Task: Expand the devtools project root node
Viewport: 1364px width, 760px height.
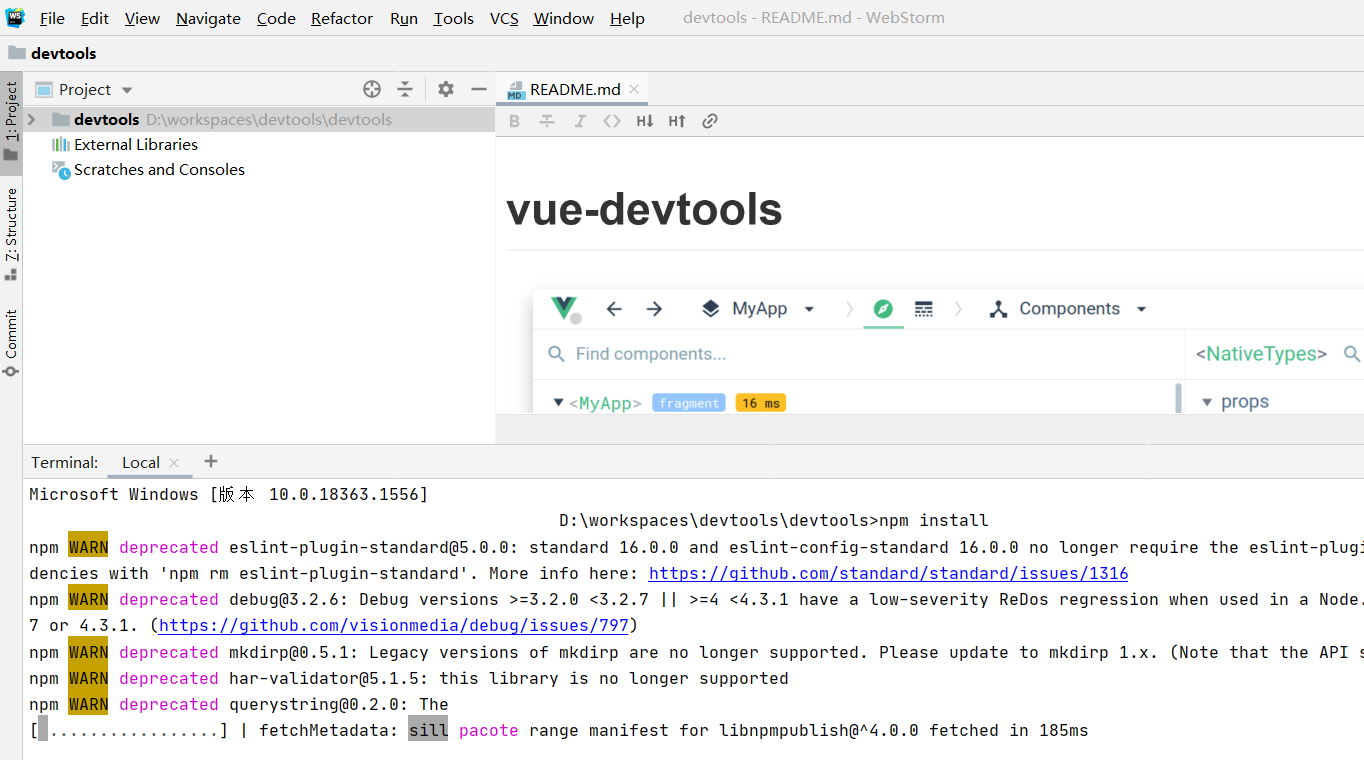Action: [x=32, y=119]
